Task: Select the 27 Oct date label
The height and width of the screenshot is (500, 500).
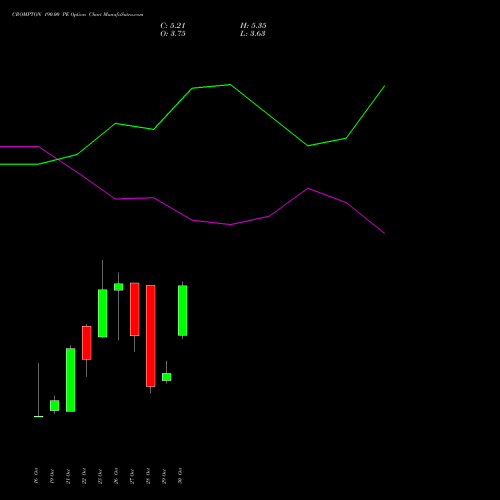Action: pos(132,476)
